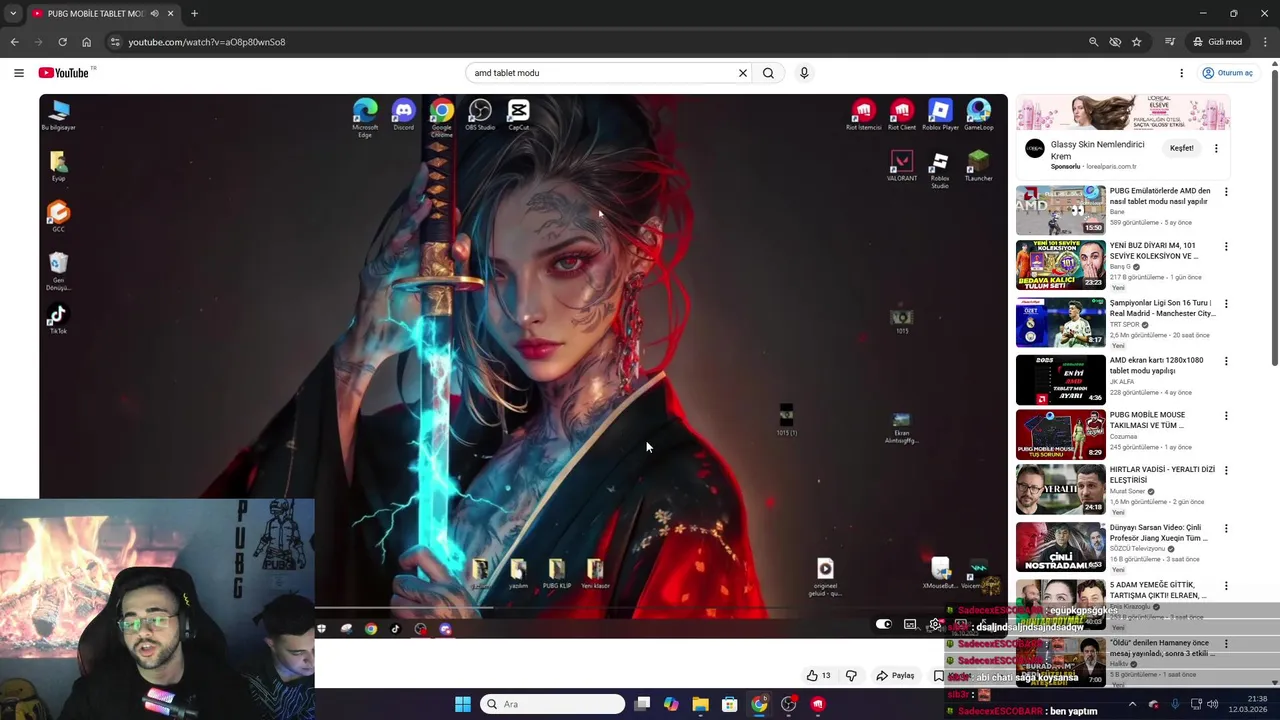This screenshot has width=1280, height=720.
Task: Open options for 'AMD ekran kartı' video
Action: tap(1226, 361)
